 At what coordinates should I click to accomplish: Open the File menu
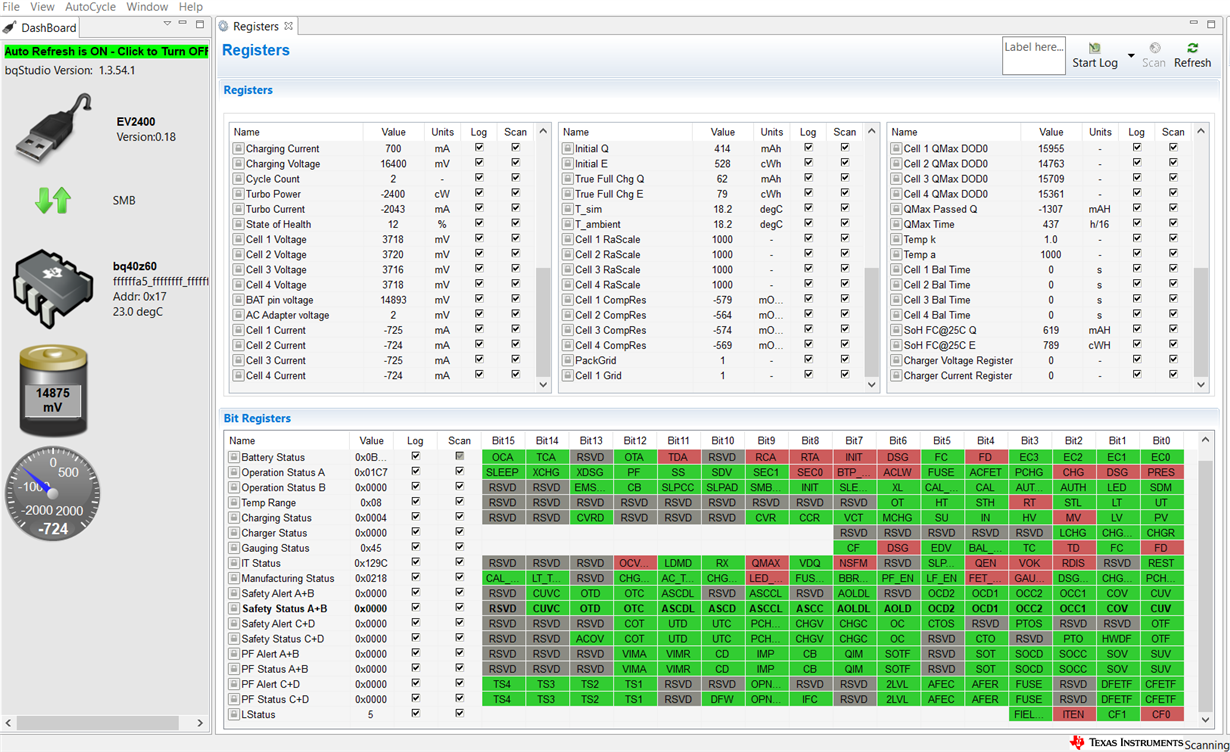(x=12, y=7)
